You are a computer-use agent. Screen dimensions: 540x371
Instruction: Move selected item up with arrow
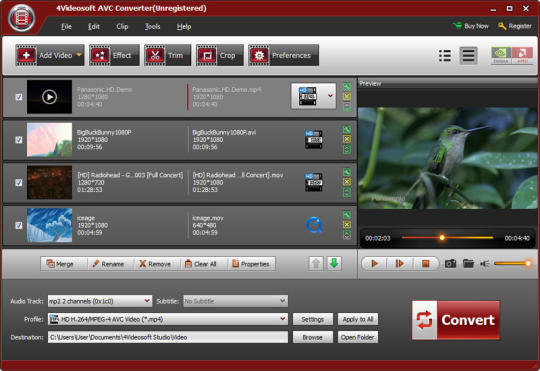tap(316, 264)
